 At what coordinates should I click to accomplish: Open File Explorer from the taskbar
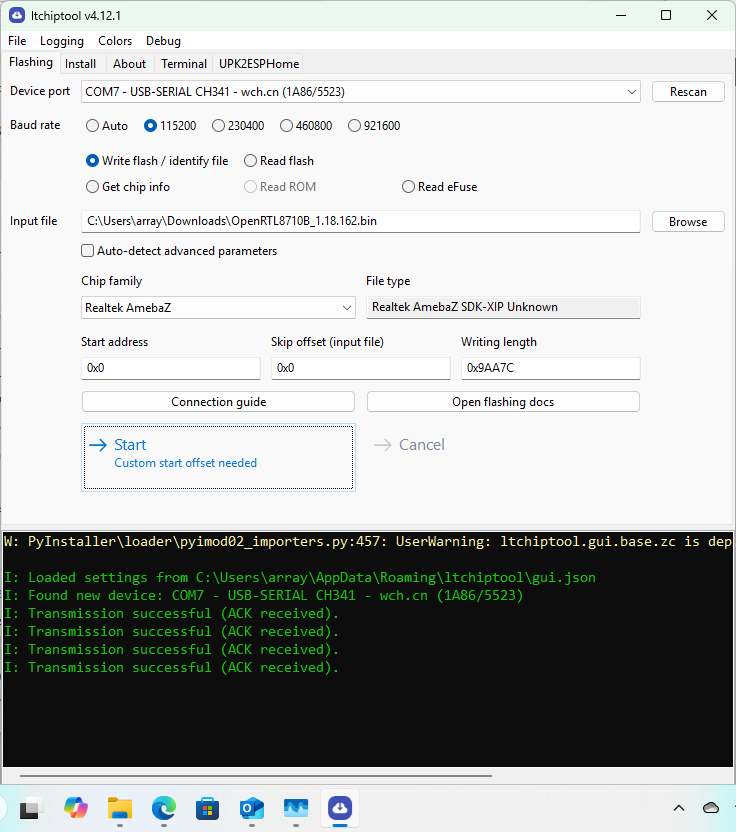pos(120,808)
